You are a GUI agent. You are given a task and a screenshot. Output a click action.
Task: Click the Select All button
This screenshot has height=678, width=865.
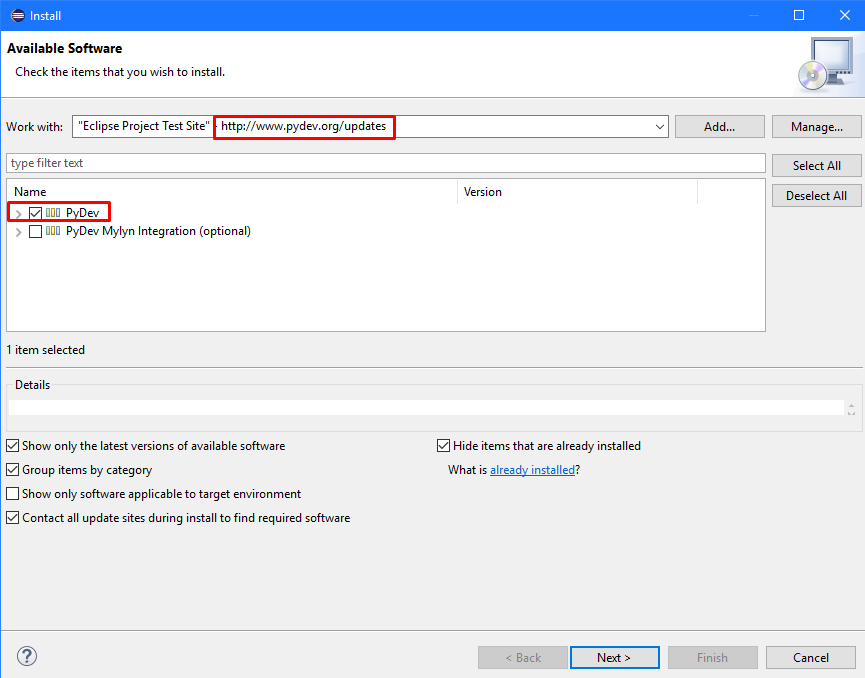click(x=816, y=166)
